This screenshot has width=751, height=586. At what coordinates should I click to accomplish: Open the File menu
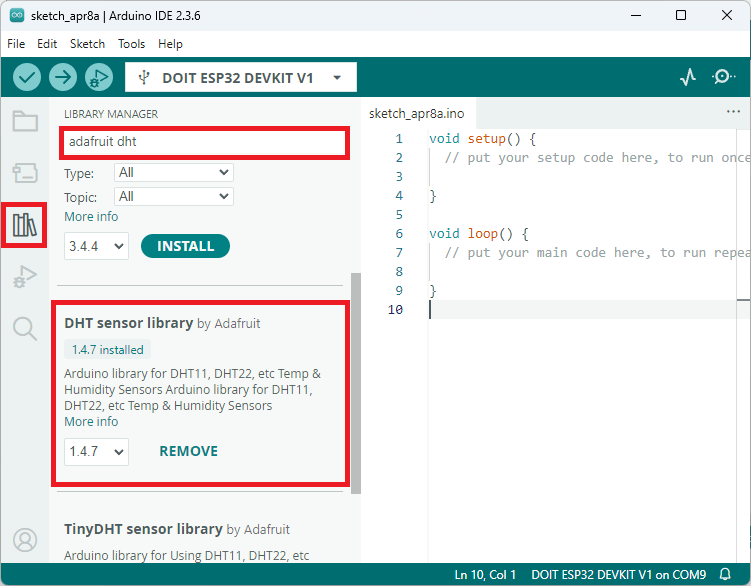click(16, 44)
